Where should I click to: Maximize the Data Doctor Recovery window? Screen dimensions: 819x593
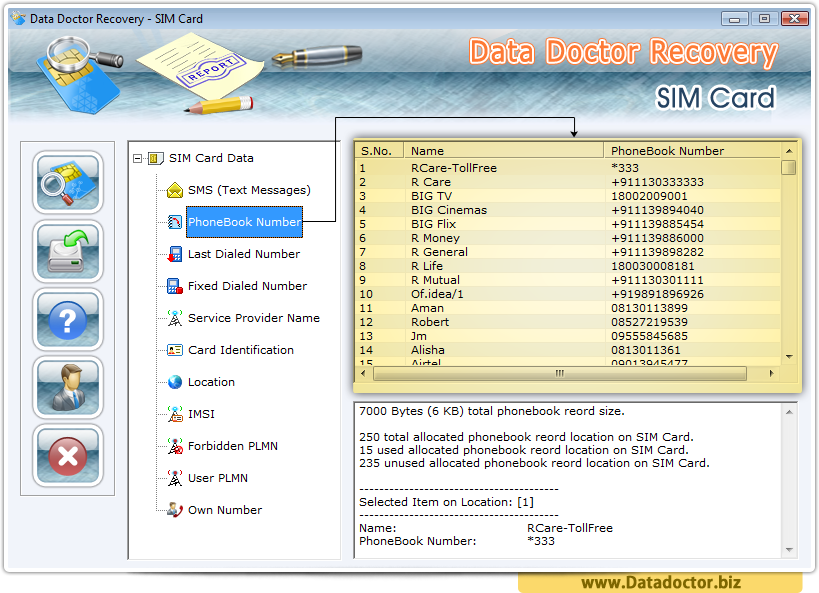click(764, 19)
